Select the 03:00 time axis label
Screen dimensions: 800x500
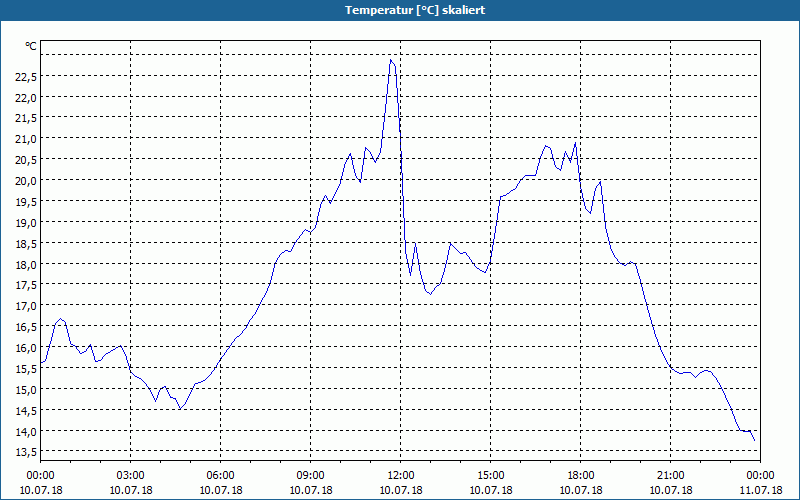[131, 476]
